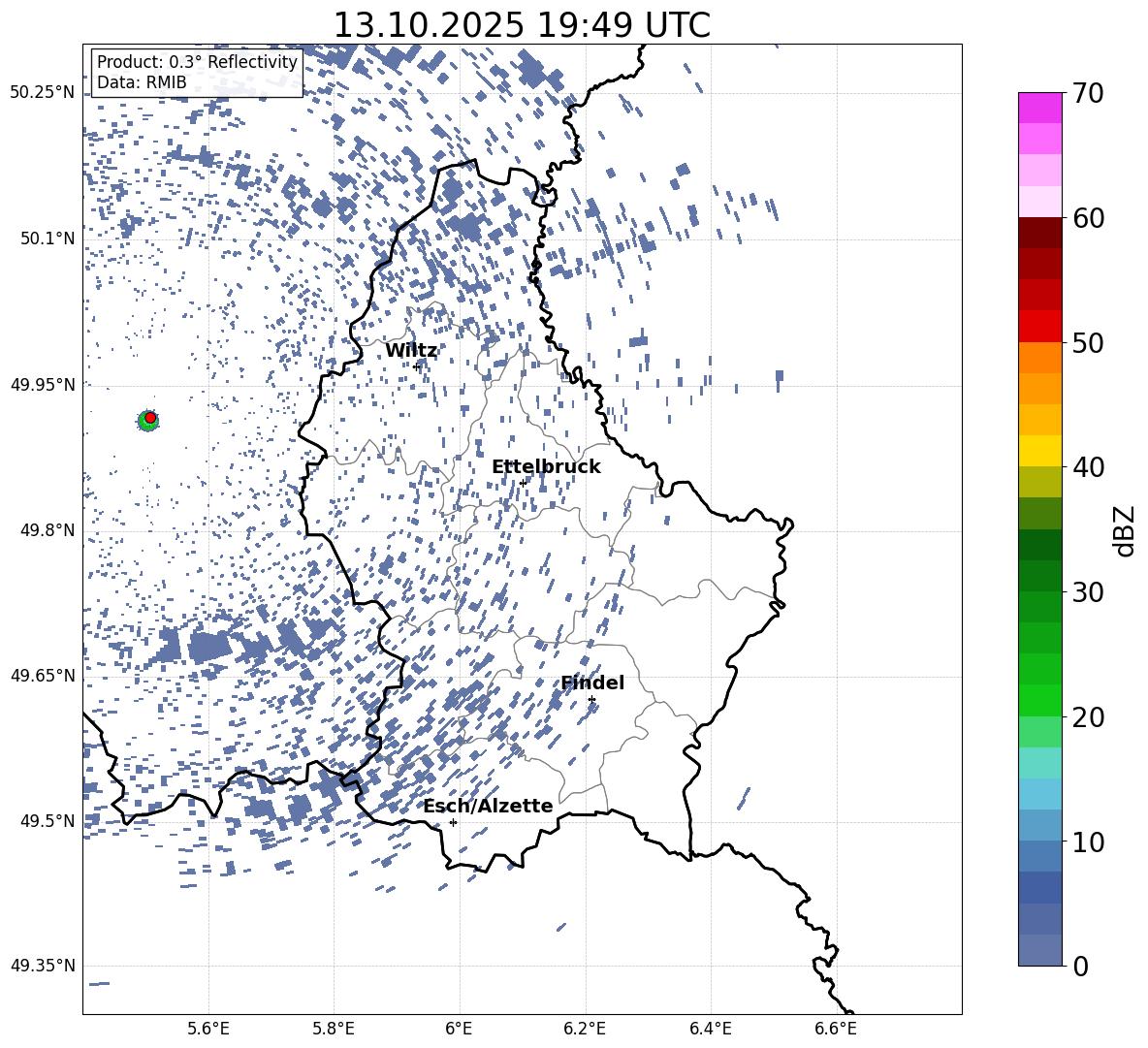This screenshot has width=1148, height=1048.
Task: Click the 5.8°E longitude label
Action: coord(334,1029)
